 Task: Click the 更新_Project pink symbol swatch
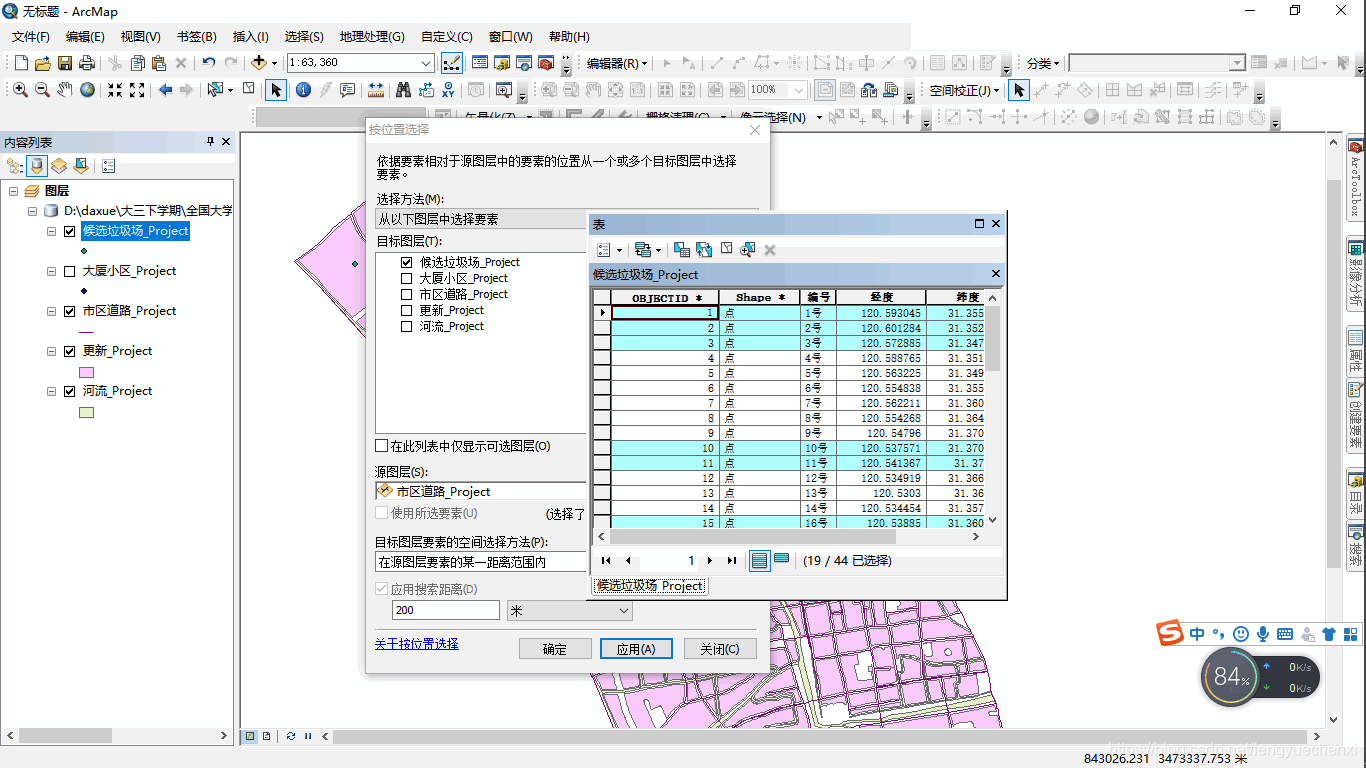click(x=86, y=372)
